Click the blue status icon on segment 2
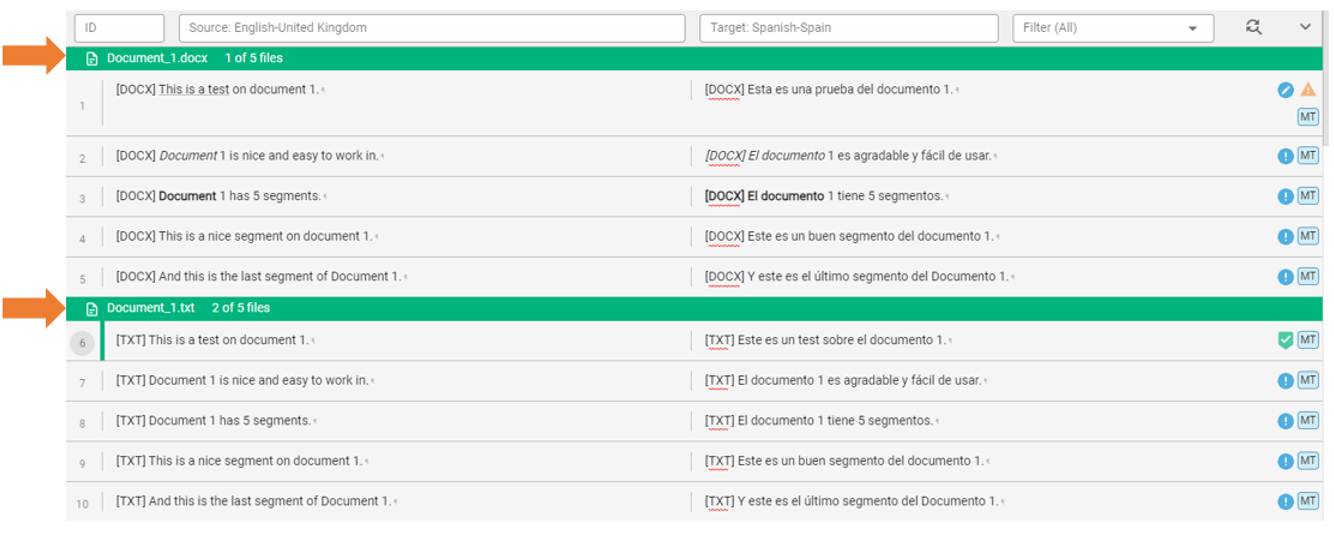Viewport: 1334px width, 543px height. click(1286, 156)
